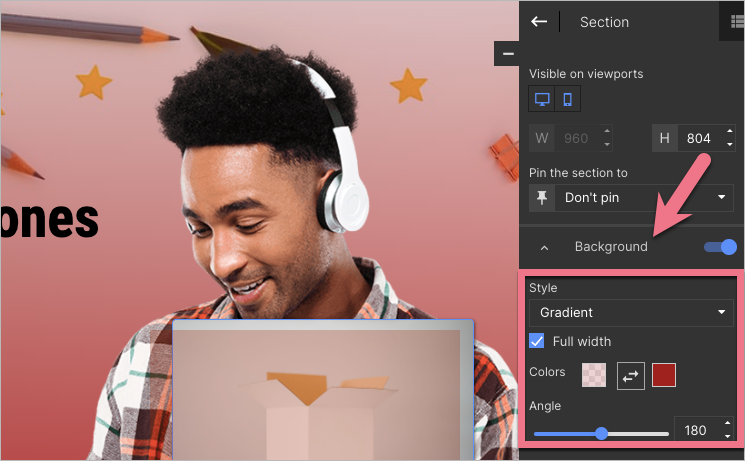This screenshot has height=461, width=745.
Task: Click the height H value field
Action: point(699,138)
